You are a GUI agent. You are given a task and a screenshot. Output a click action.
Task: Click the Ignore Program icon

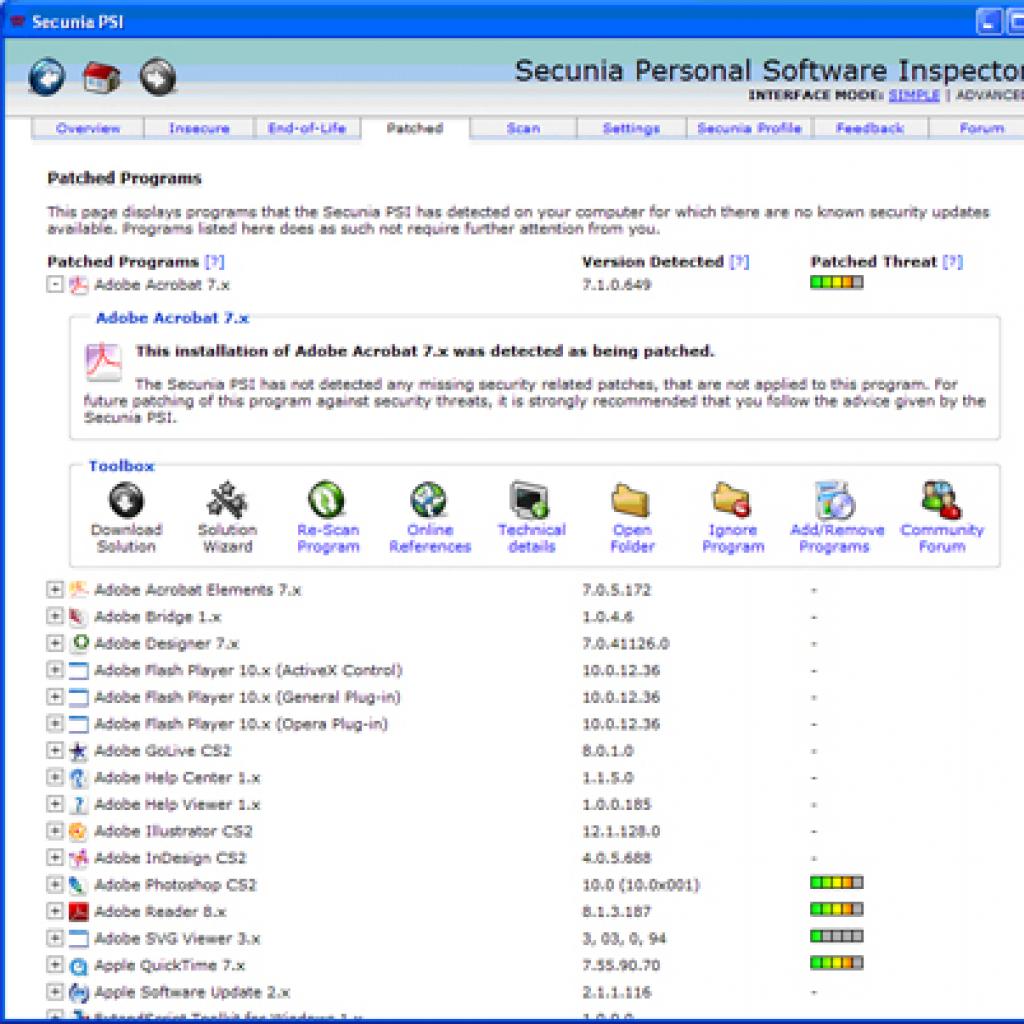732,500
